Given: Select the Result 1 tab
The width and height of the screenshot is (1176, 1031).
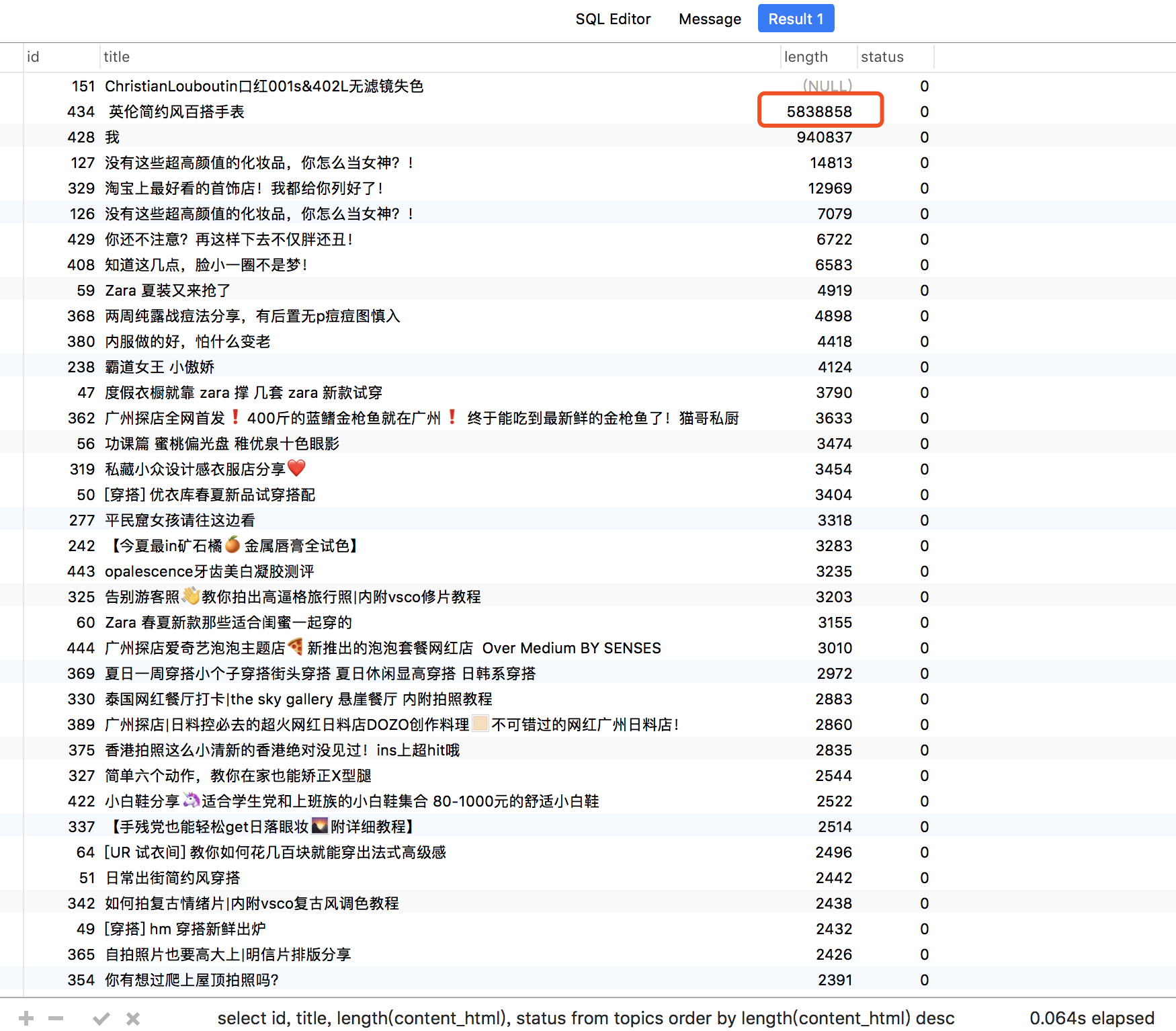Looking at the screenshot, I should pyautogui.click(x=796, y=19).
